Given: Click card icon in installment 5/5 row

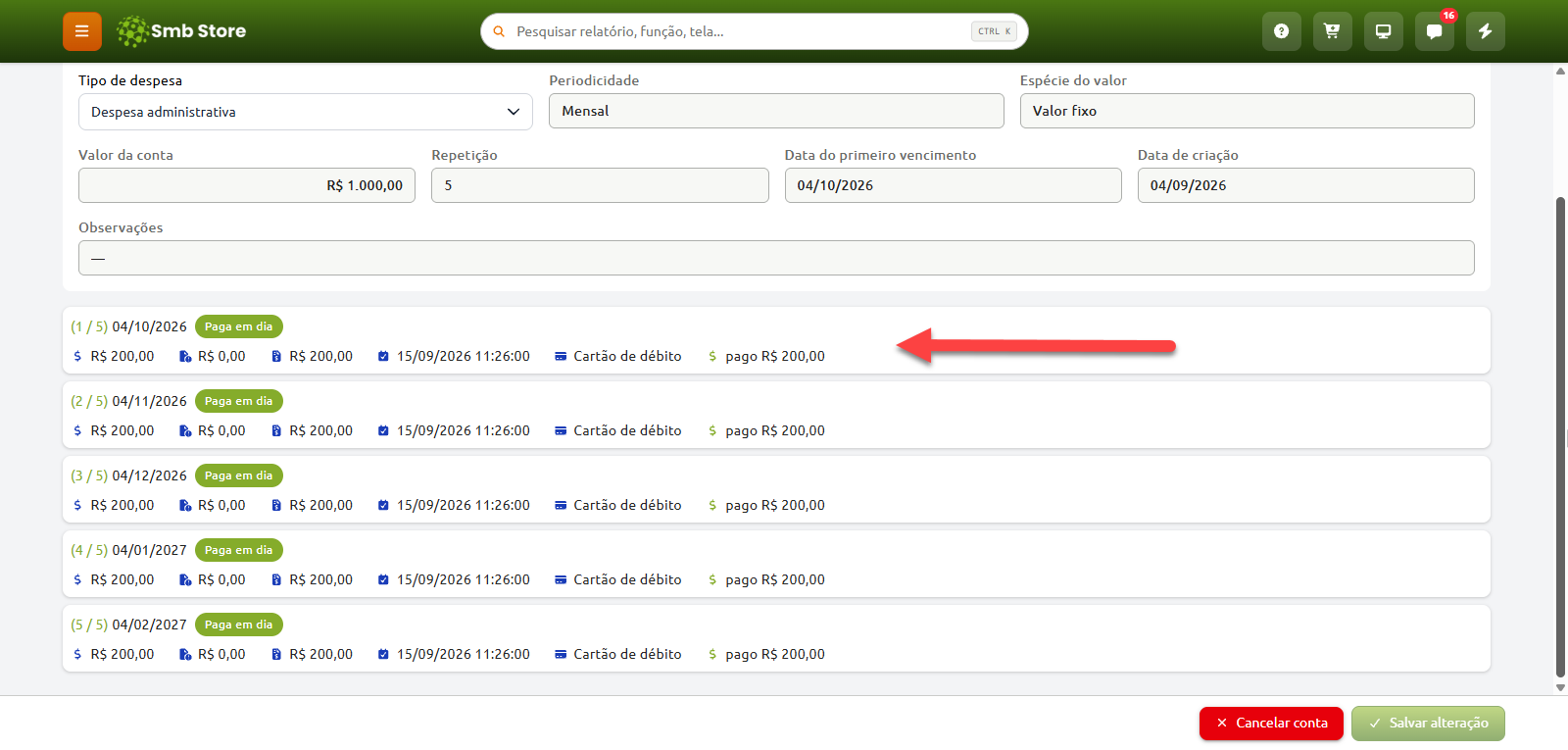Looking at the screenshot, I should click(561, 654).
